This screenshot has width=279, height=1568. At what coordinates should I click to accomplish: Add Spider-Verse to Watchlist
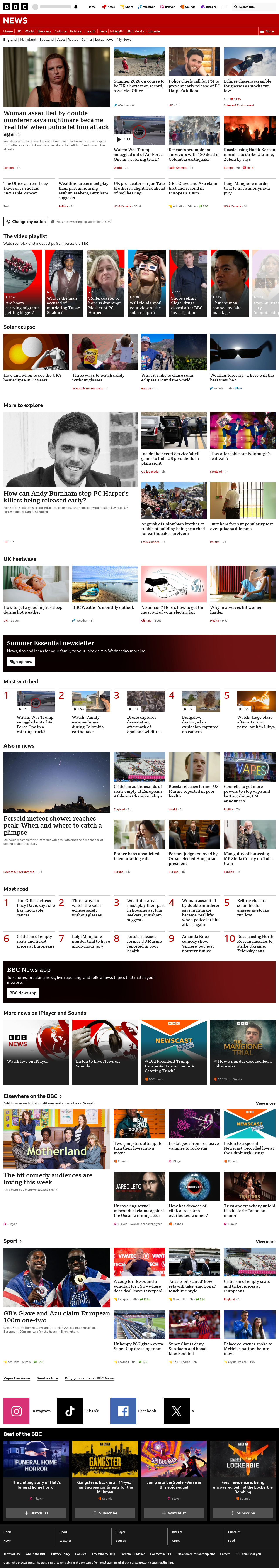click(x=174, y=1513)
